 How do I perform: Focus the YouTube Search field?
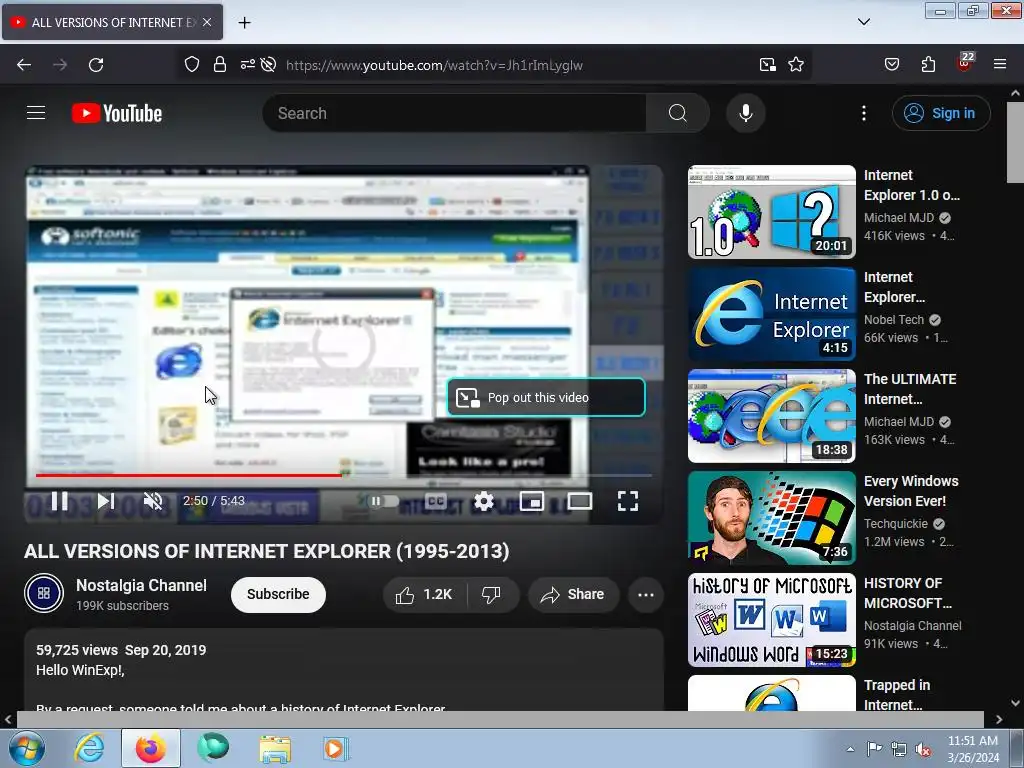point(455,113)
